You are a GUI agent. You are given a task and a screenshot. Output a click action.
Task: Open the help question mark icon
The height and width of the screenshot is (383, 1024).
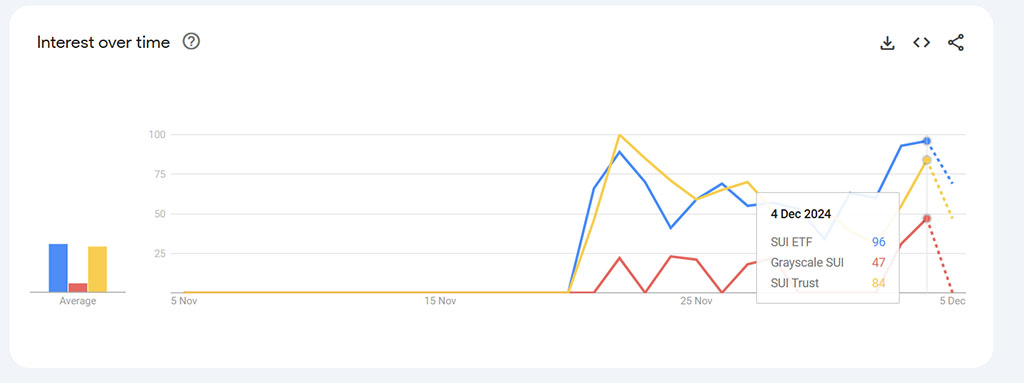pos(191,42)
